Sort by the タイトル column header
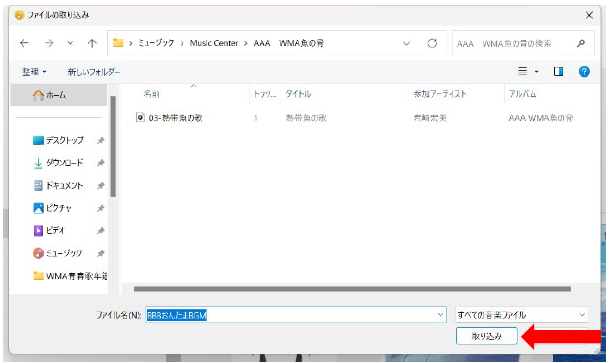The height and width of the screenshot is (363, 610). click(298, 94)
